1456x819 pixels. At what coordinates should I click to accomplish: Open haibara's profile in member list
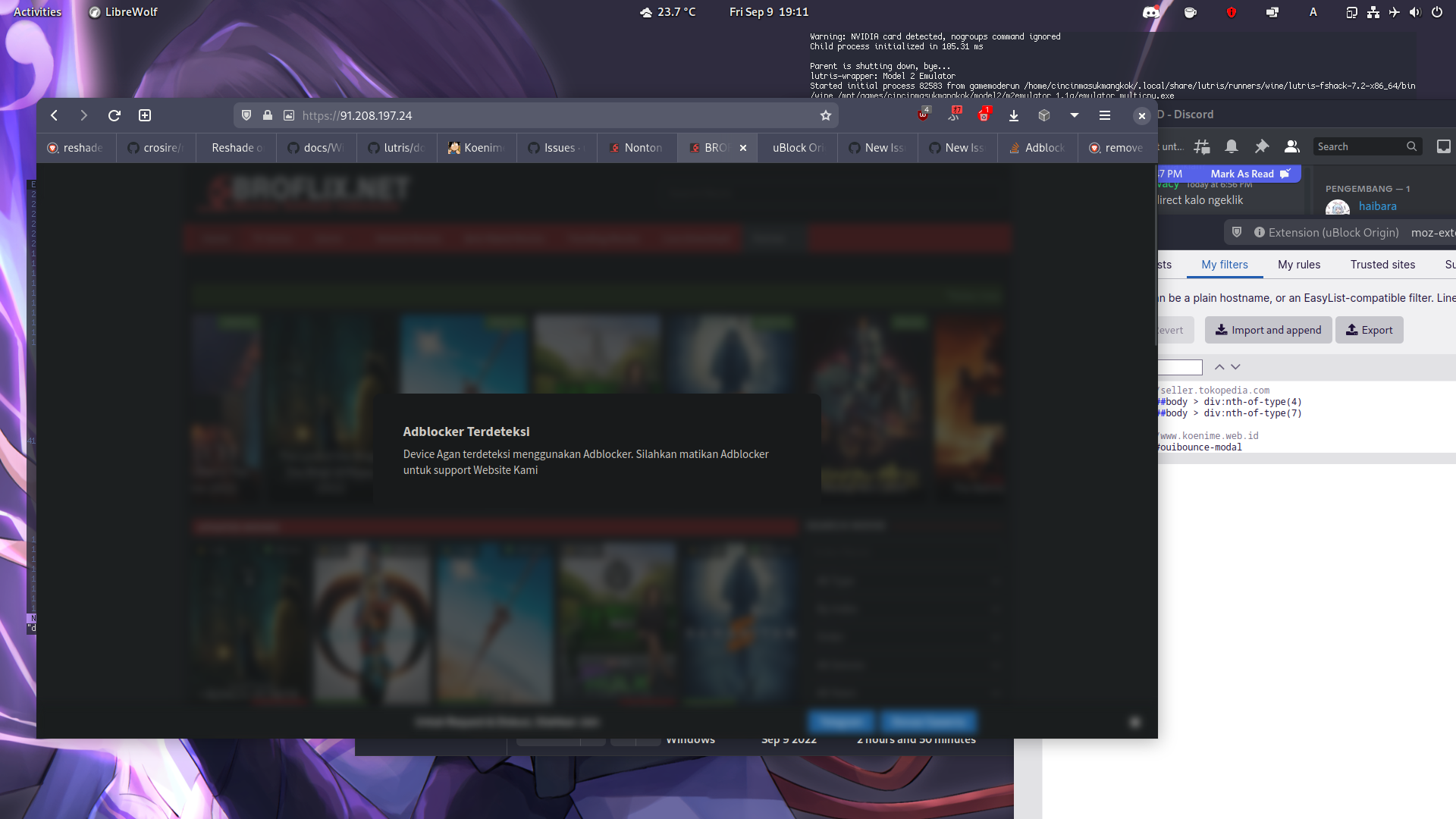(x=1377, y=206)
